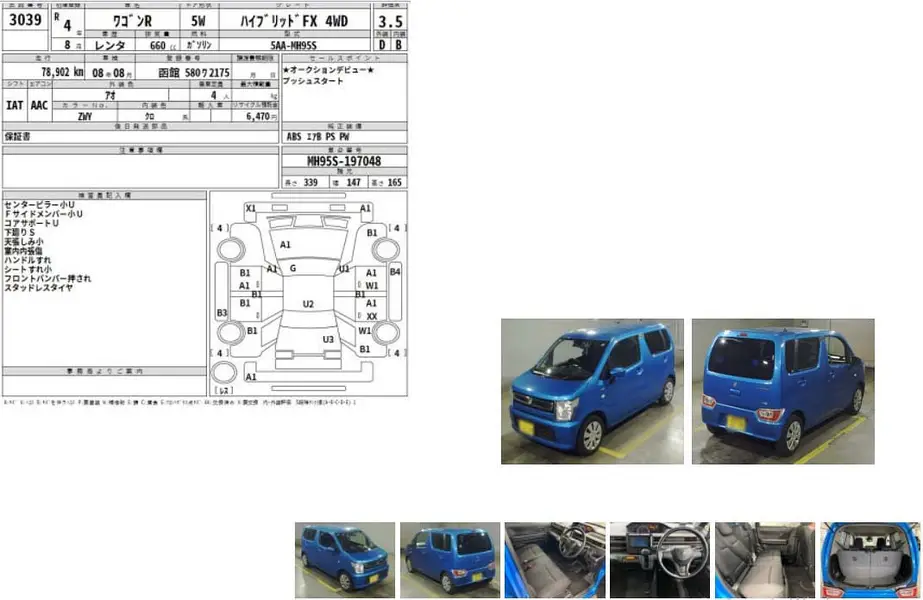This screenshot has height=600, width=923.
Task: Expand the air conditioning AAC field
Action: click(39, 105)
